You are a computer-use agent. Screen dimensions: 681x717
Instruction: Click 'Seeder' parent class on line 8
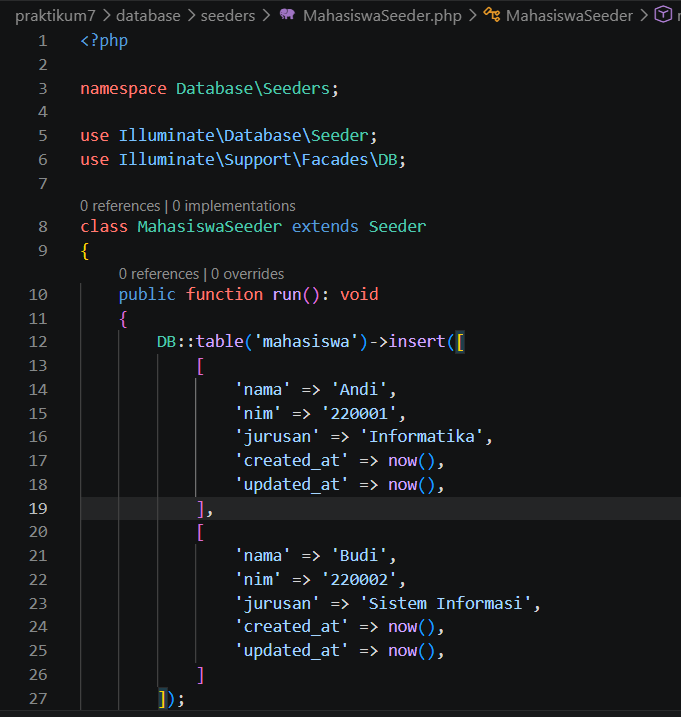tap(397, 226)
